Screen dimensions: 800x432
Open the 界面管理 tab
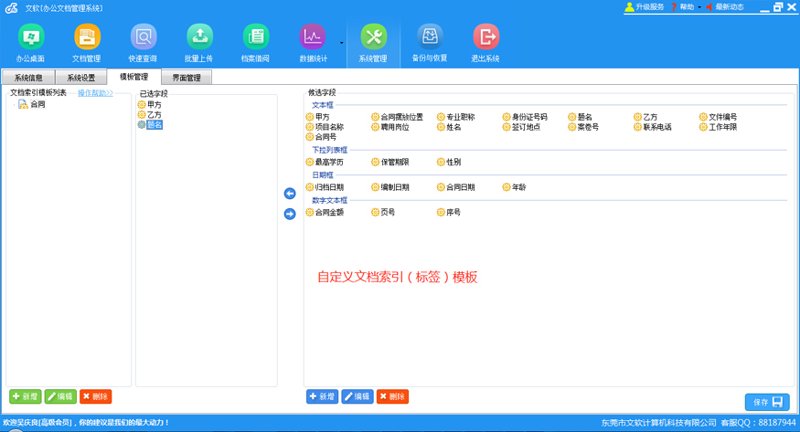(x=186, y=78)
